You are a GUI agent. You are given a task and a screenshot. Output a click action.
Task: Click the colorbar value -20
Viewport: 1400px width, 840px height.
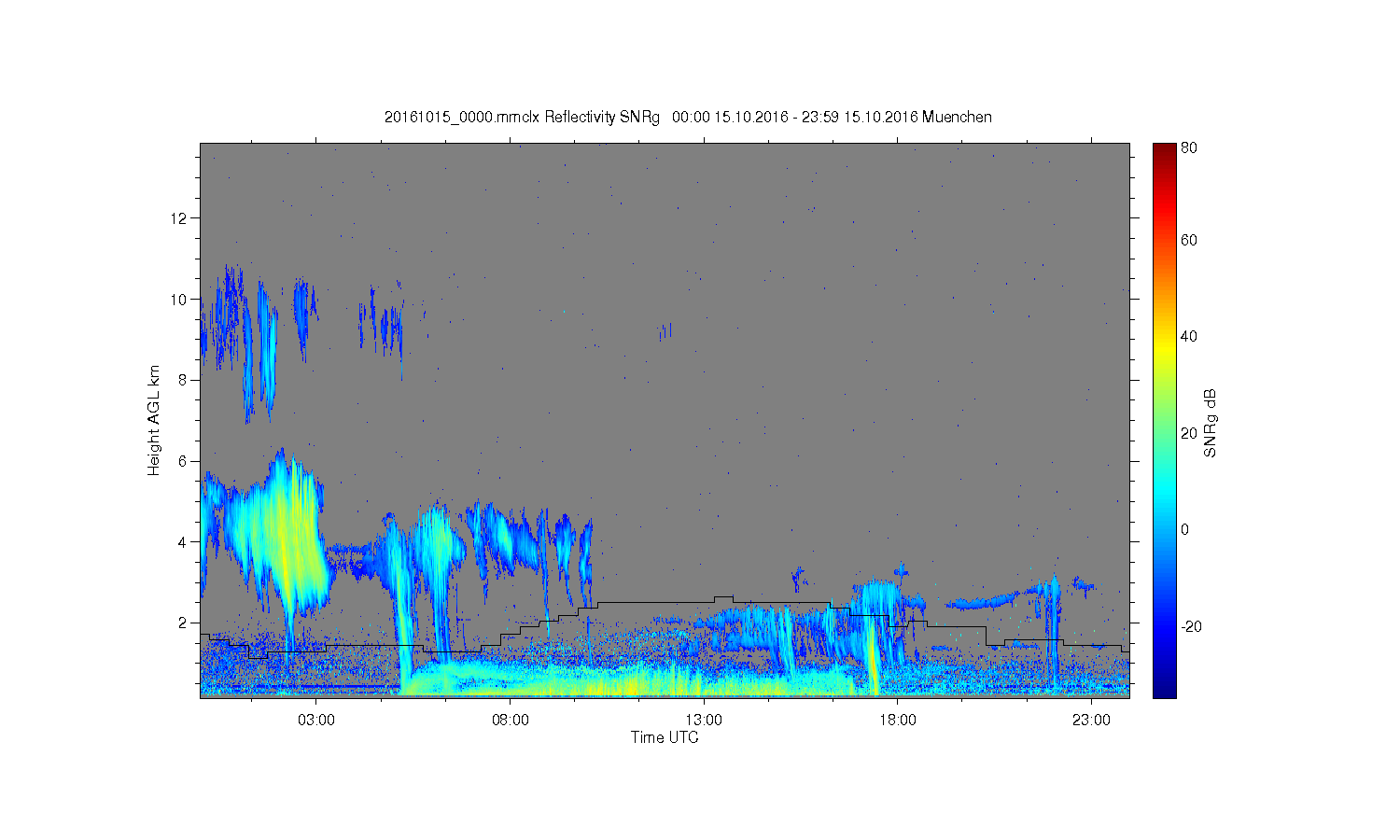click(1191, 626)
